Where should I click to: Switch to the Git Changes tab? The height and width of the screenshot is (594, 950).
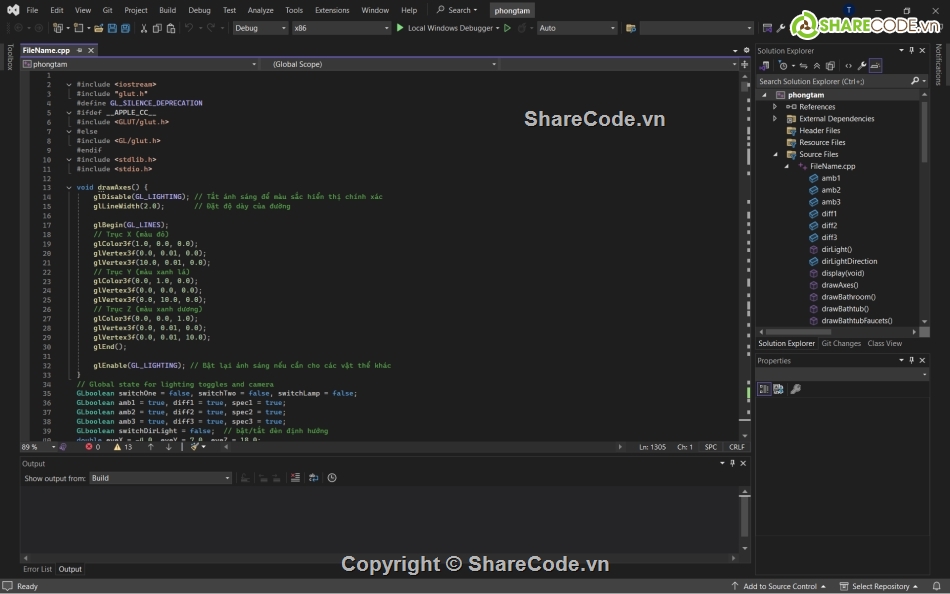pyautogui.click(x=841, y=343)
